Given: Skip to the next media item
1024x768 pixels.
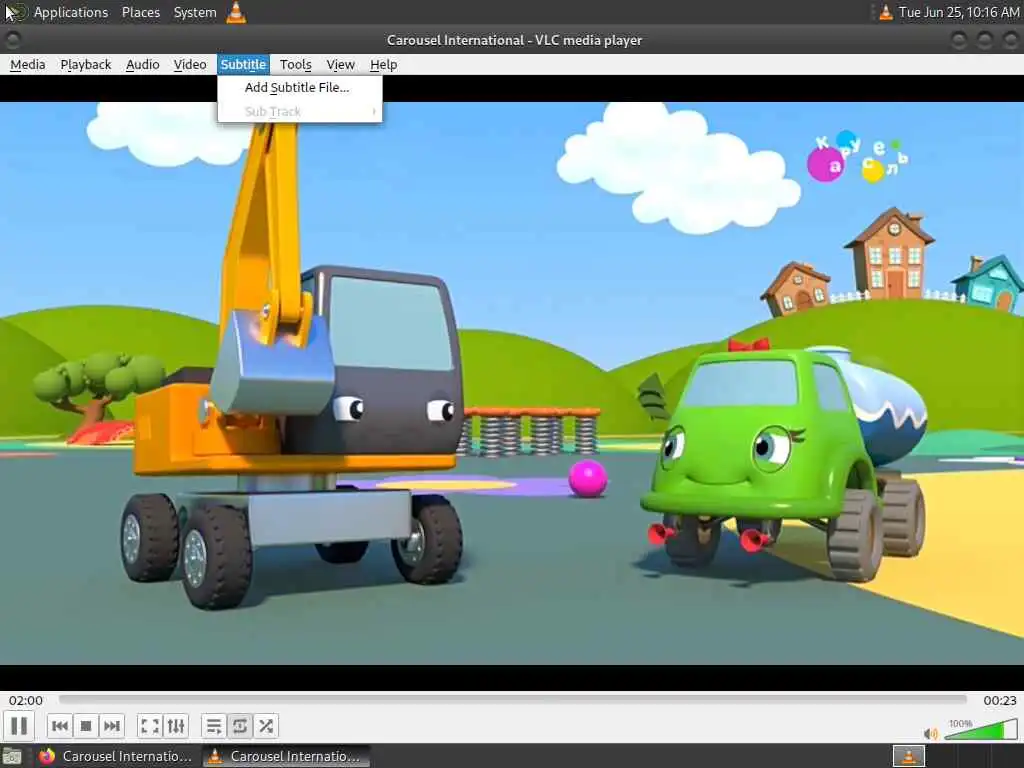Looking at the screenshot, I should point(112,726).
